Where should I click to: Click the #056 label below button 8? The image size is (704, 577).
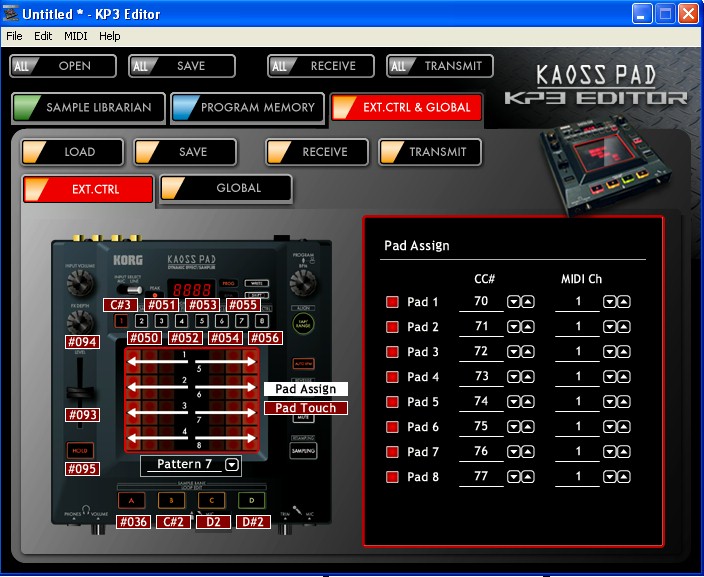(265, 338)
